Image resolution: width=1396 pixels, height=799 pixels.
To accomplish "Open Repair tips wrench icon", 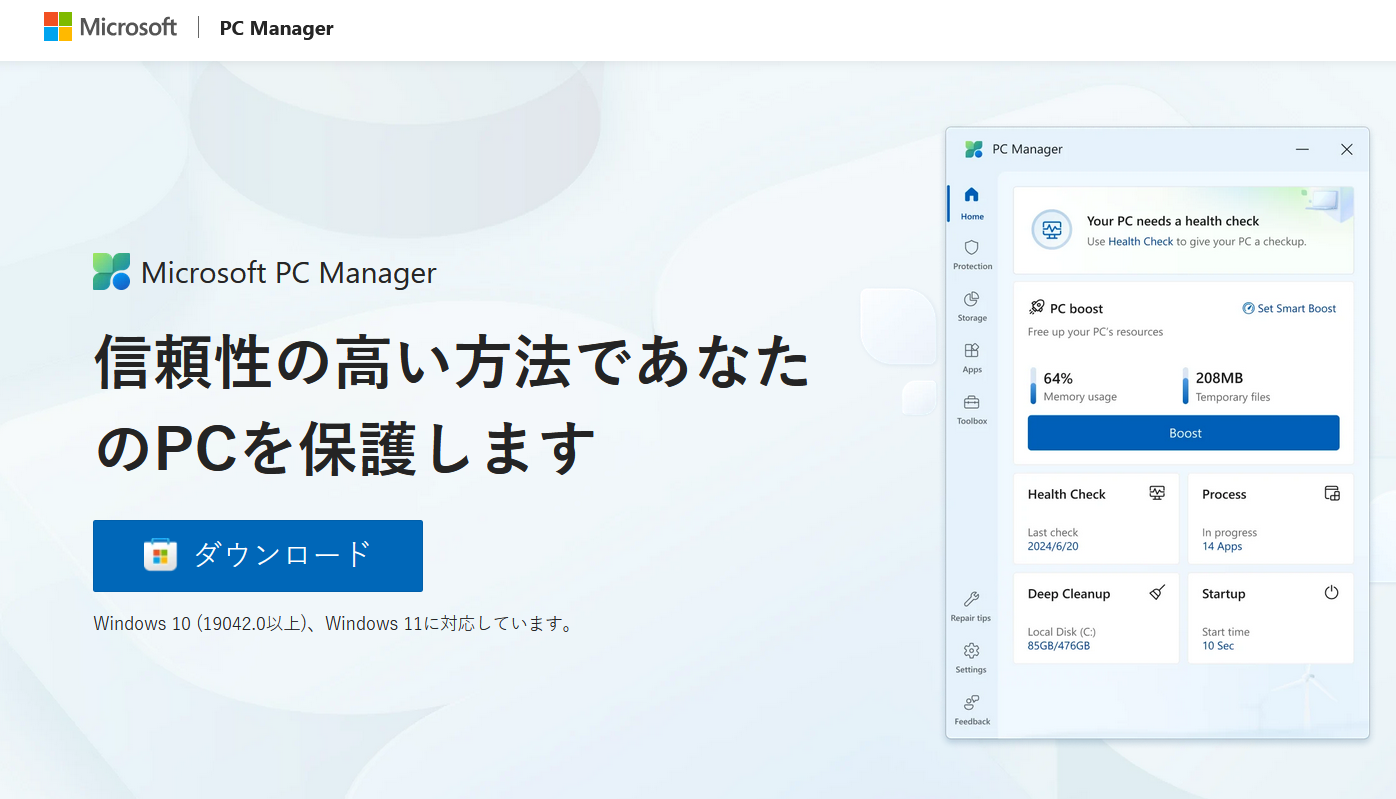I will [x=971, y=606].
